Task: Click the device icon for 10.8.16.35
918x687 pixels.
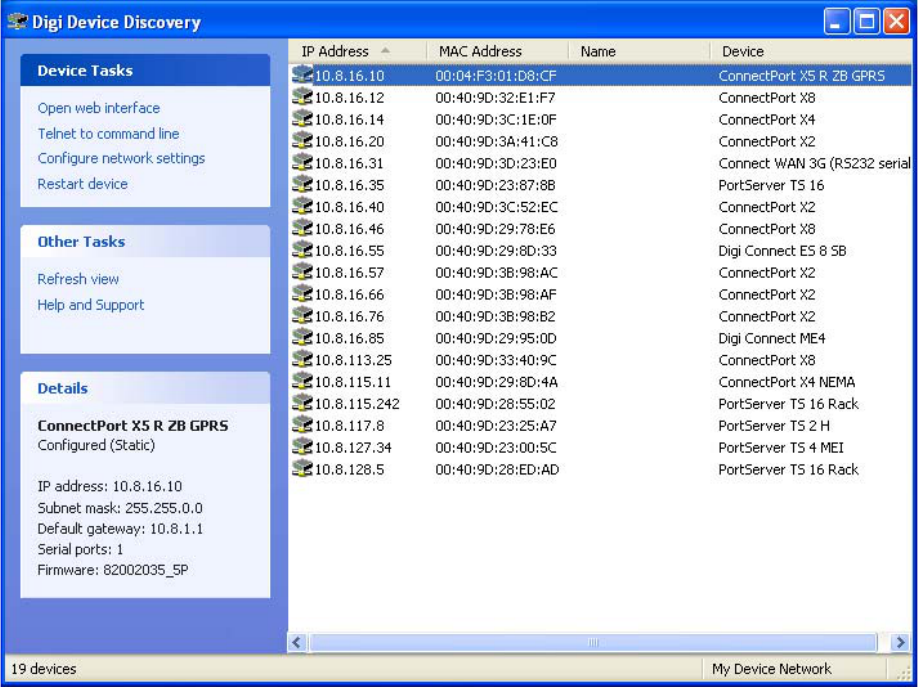Action: 302,184
